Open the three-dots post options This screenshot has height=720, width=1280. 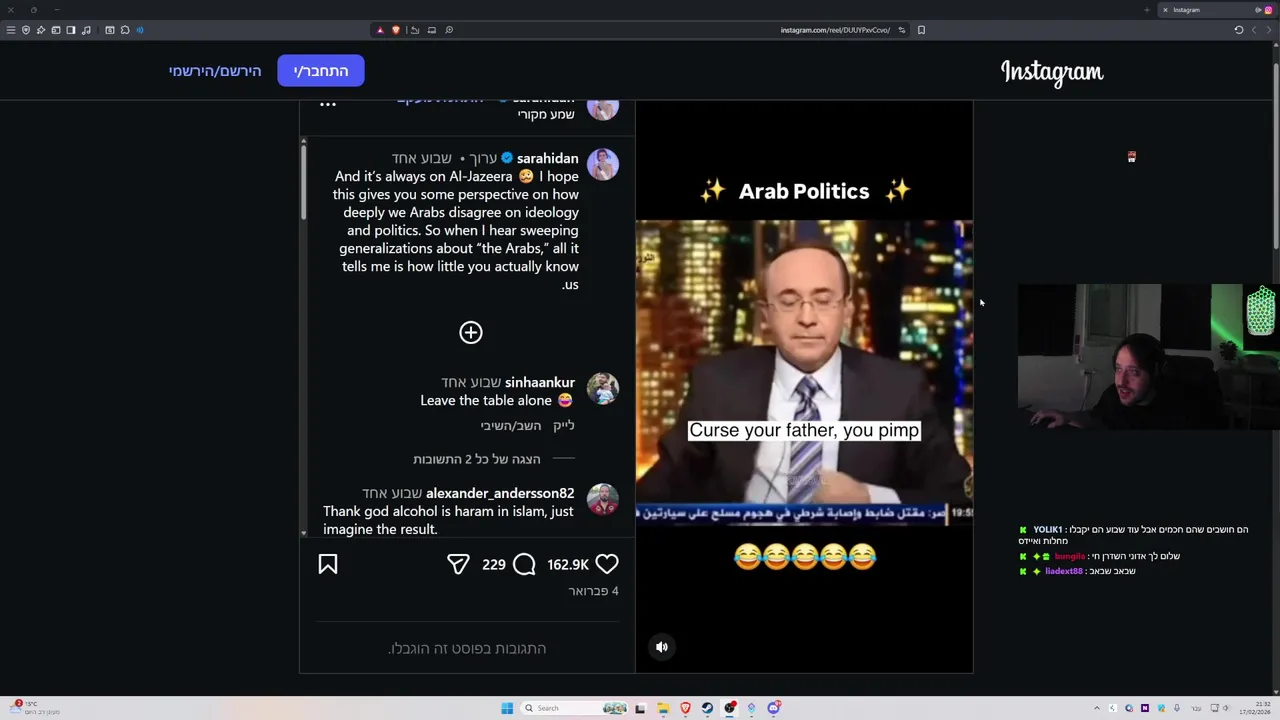328,104
